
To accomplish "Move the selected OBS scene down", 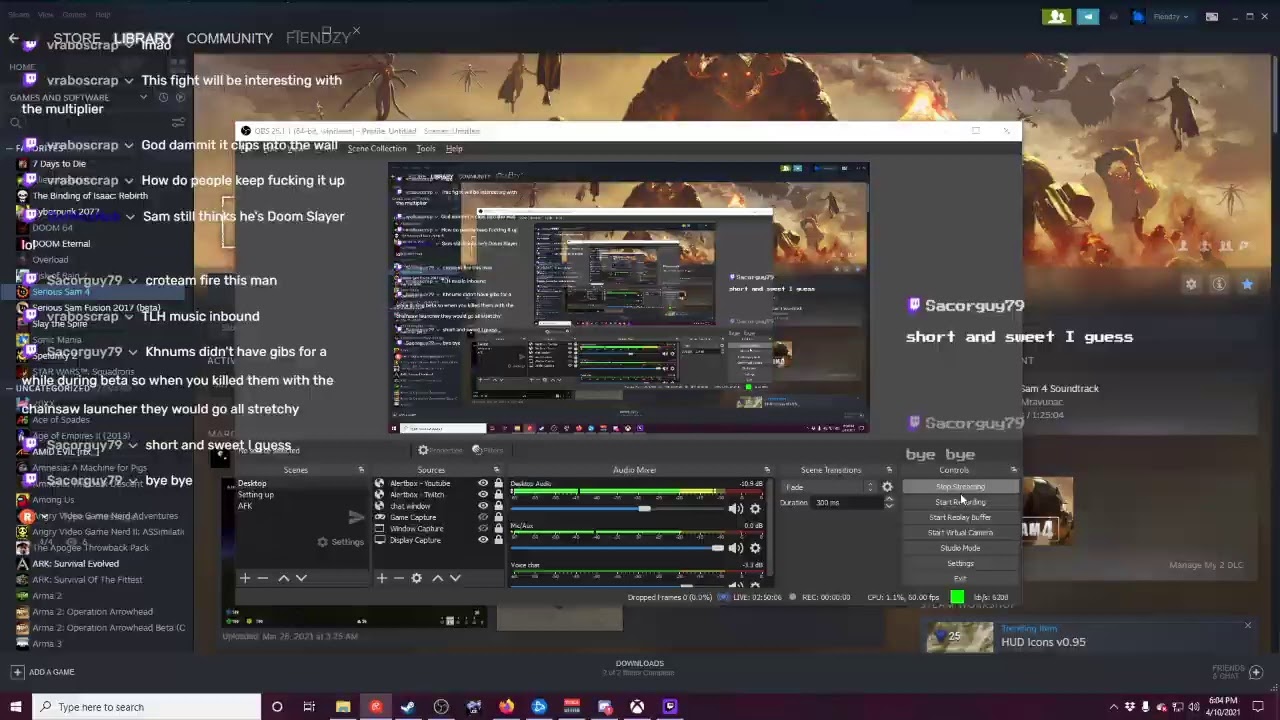I will pos(301,578).
